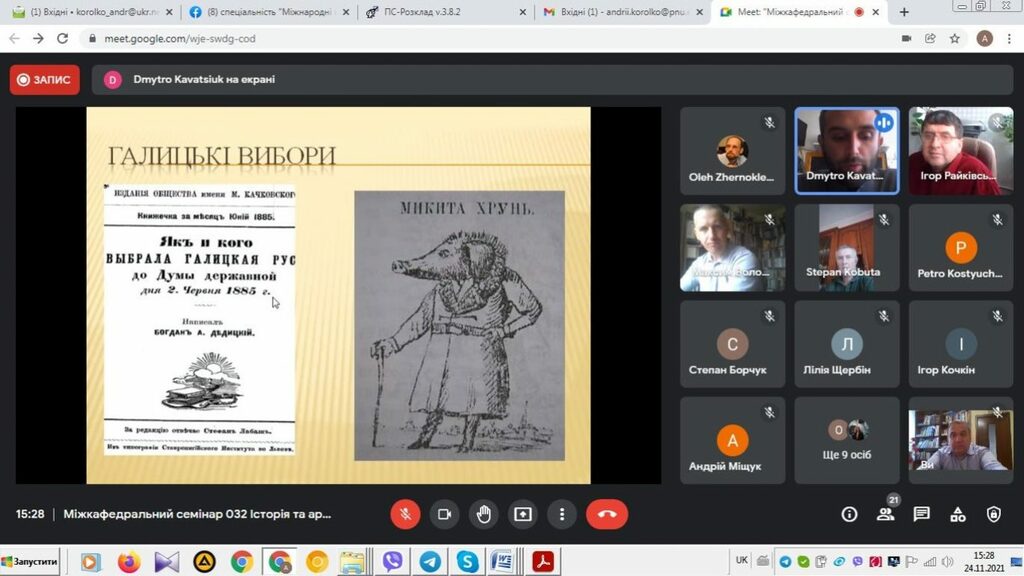This screenshot has width=1024, height=576.
Task: Open the chat panel icon
Action: click(921, 514)
